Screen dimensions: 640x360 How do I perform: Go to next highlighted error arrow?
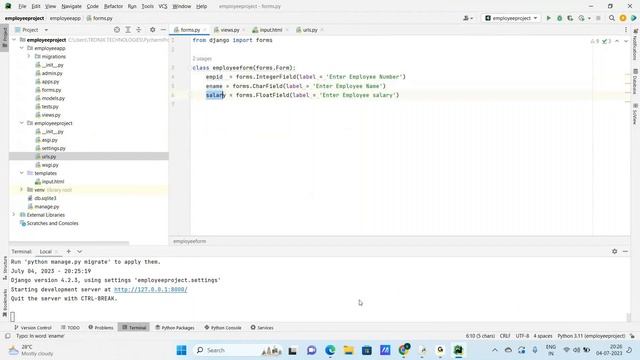click(626, 41)
